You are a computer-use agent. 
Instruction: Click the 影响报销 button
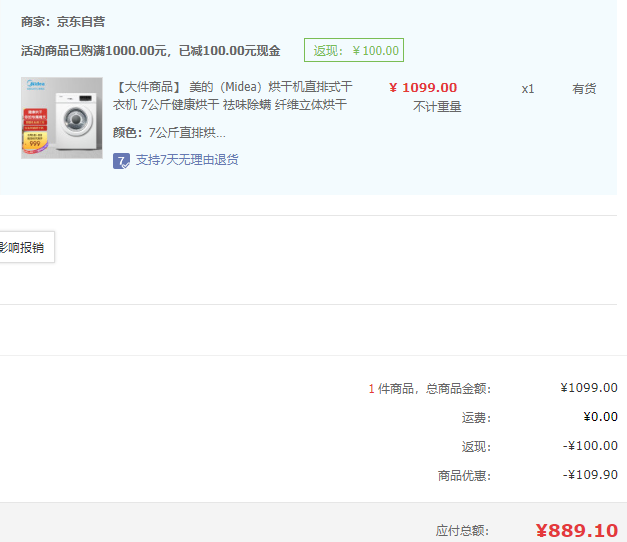pyautogui.click(x=27, y=247)
